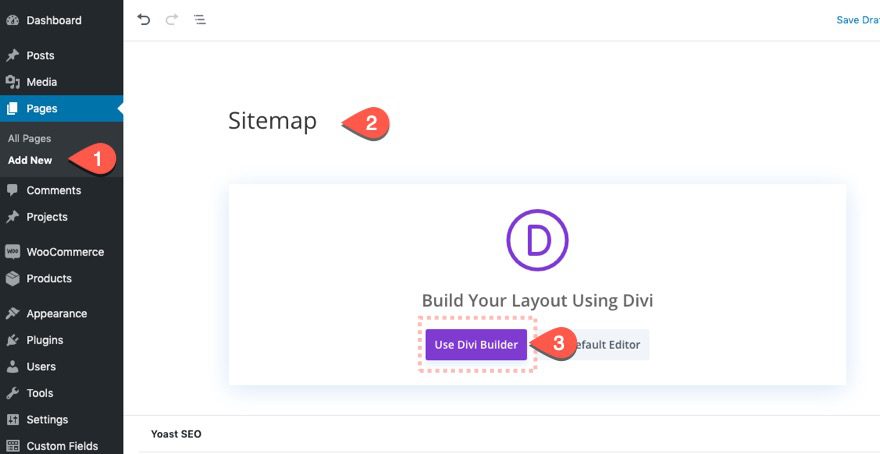The image size is (880, 454).
Task: Click the WooCommerce logo icon
Action: click(x=12, y=252)
